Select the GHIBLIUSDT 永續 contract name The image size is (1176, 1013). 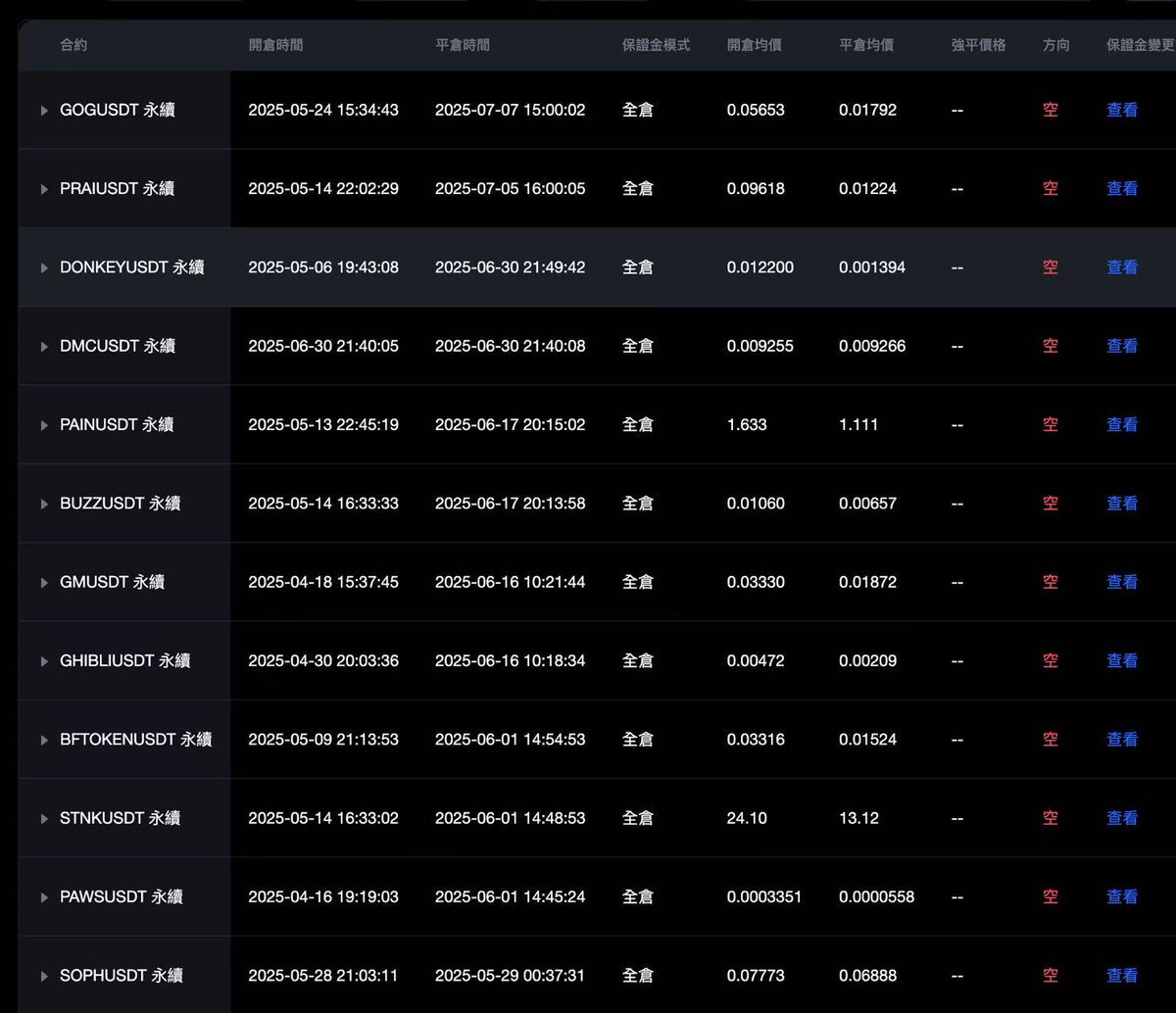125,660
